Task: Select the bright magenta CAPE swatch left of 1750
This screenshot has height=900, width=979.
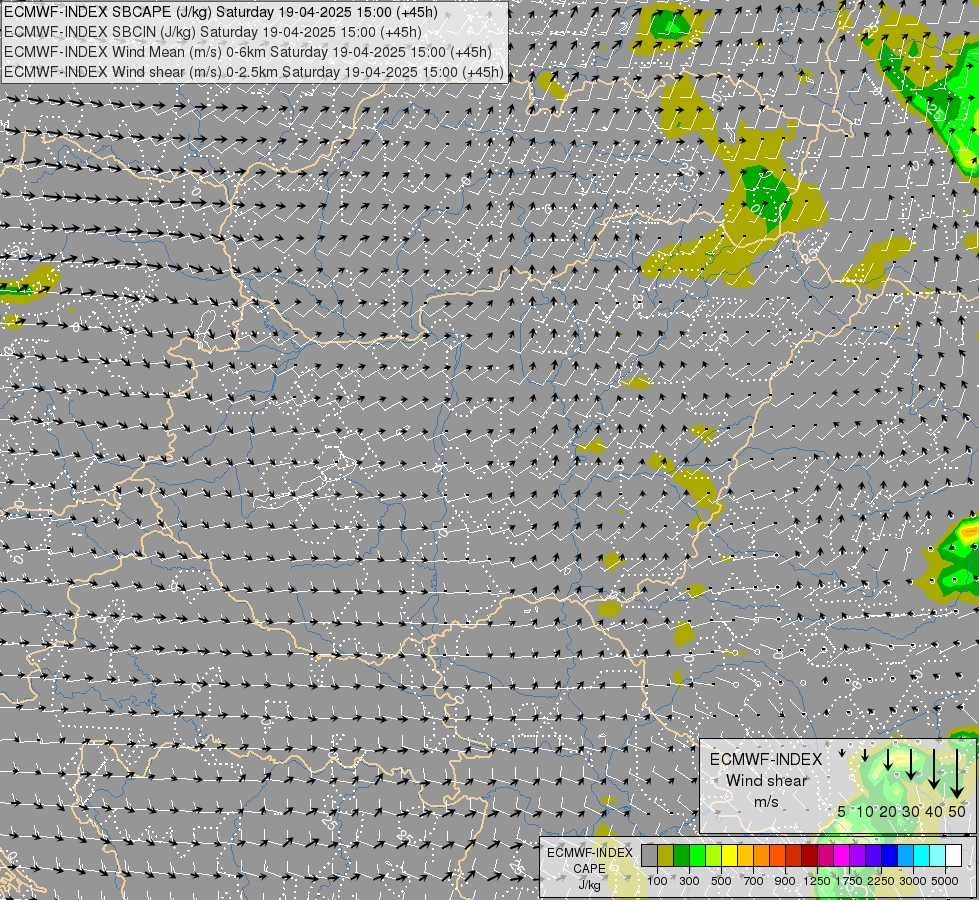Action: 842,855
